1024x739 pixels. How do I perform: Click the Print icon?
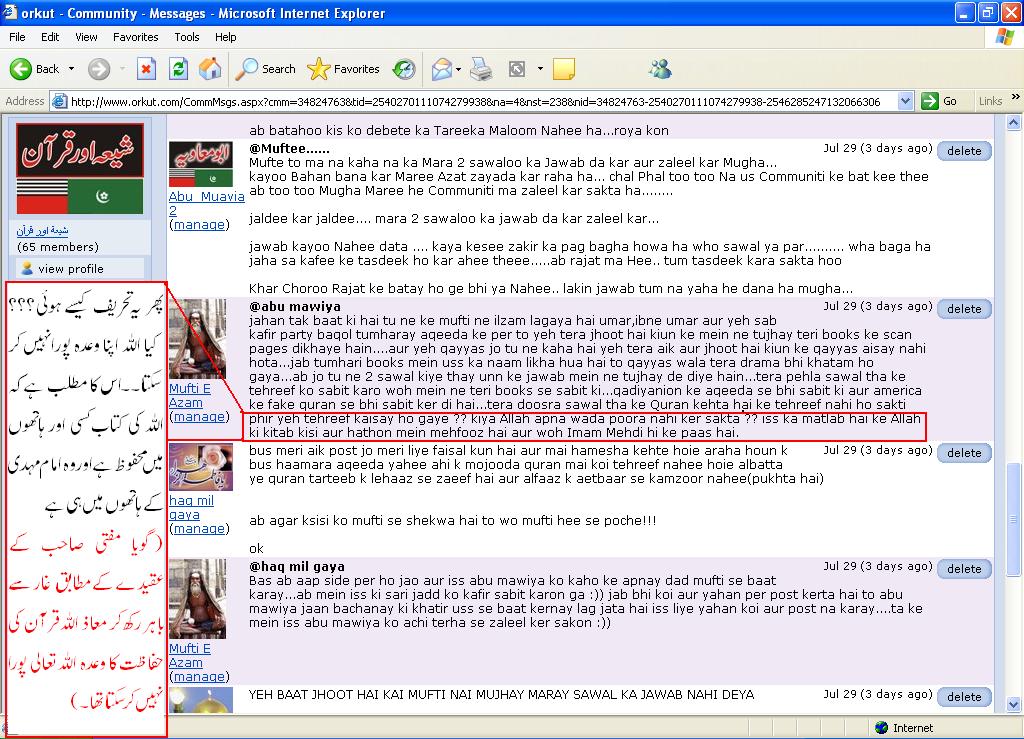(481, 69)
